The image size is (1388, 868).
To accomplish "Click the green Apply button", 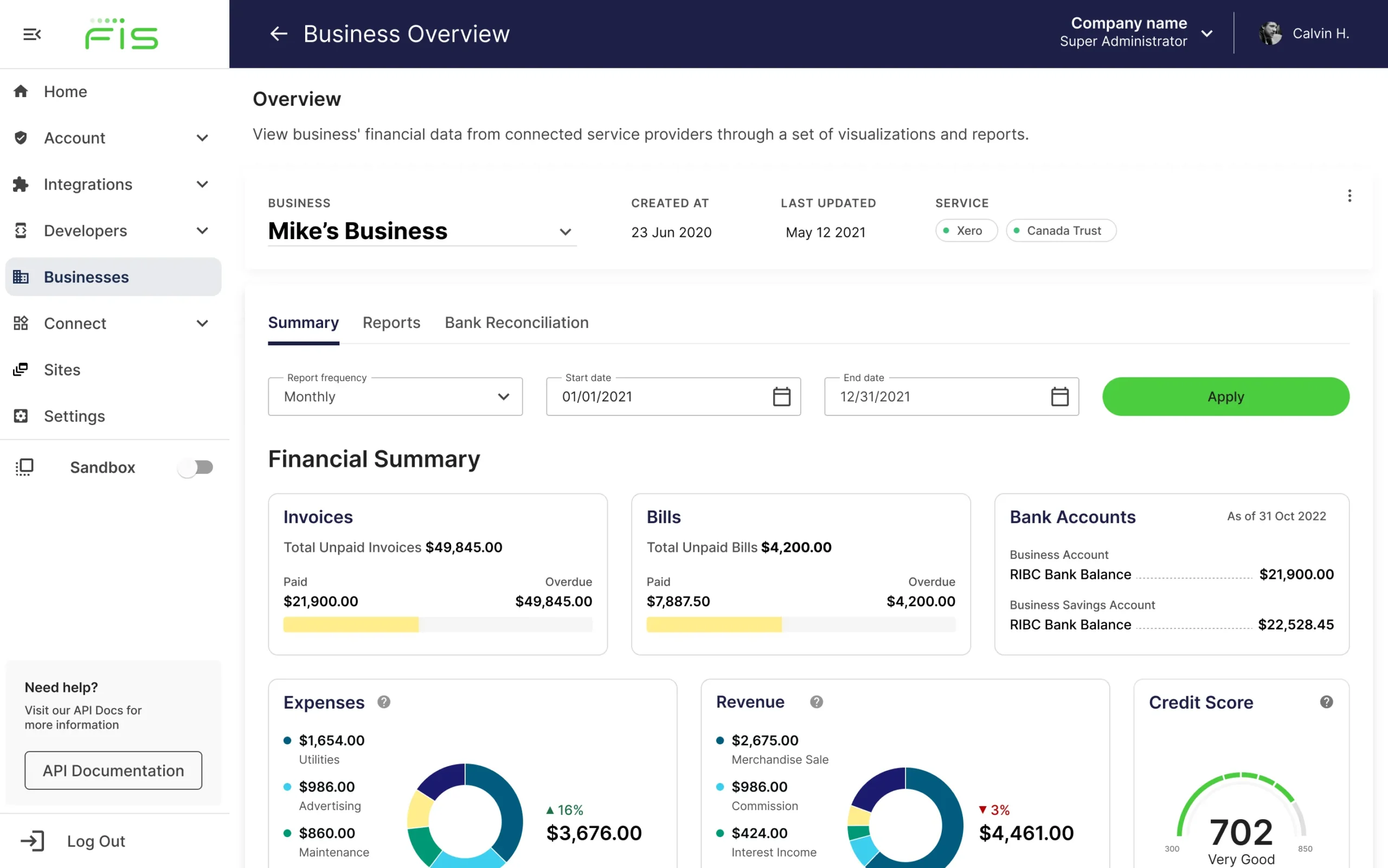I will 1225,397.
